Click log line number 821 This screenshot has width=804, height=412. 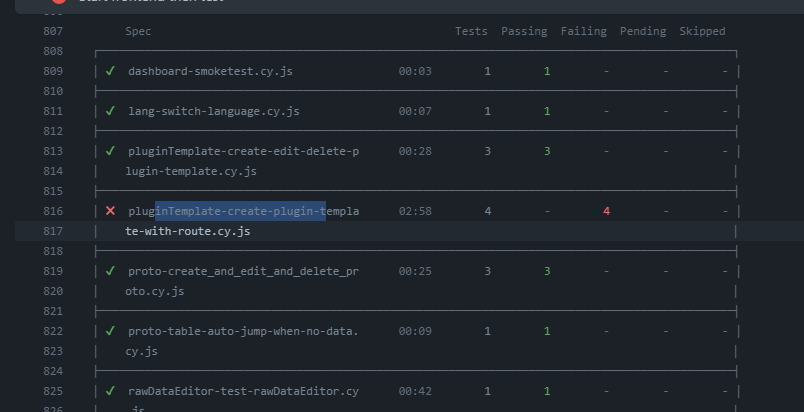pos(53,311)
